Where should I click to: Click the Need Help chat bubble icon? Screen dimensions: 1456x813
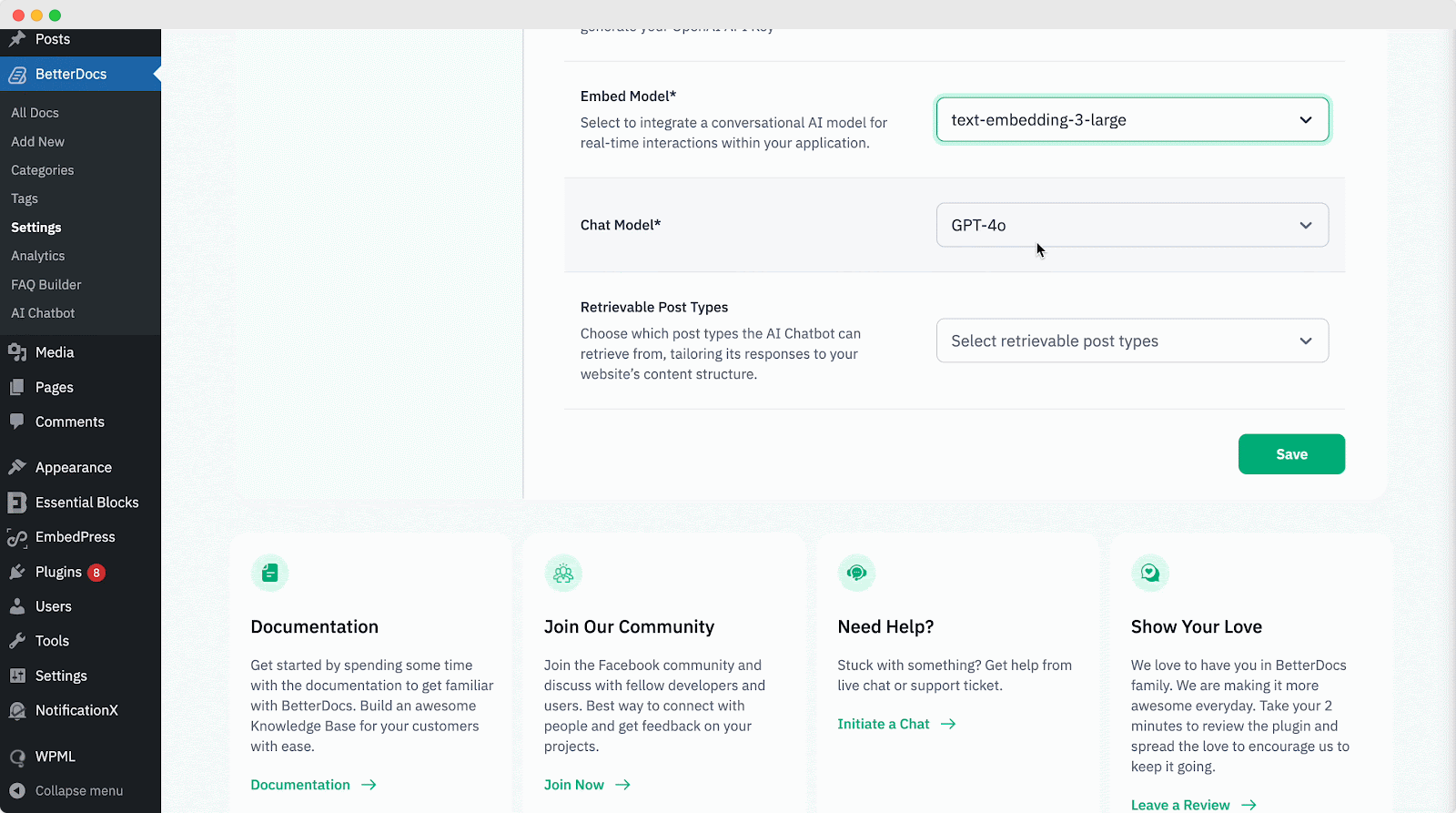coord(856,573)
